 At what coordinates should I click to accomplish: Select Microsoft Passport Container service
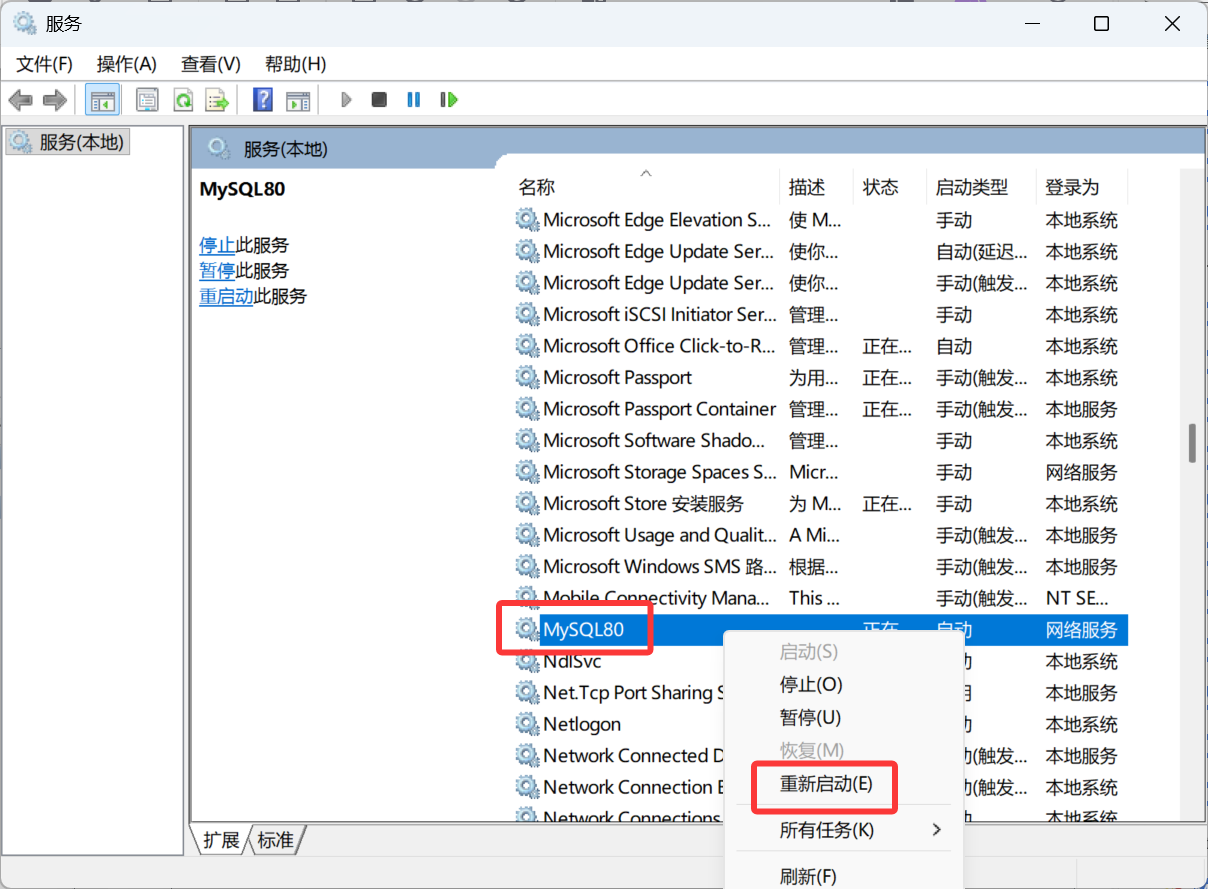(659, 409)
